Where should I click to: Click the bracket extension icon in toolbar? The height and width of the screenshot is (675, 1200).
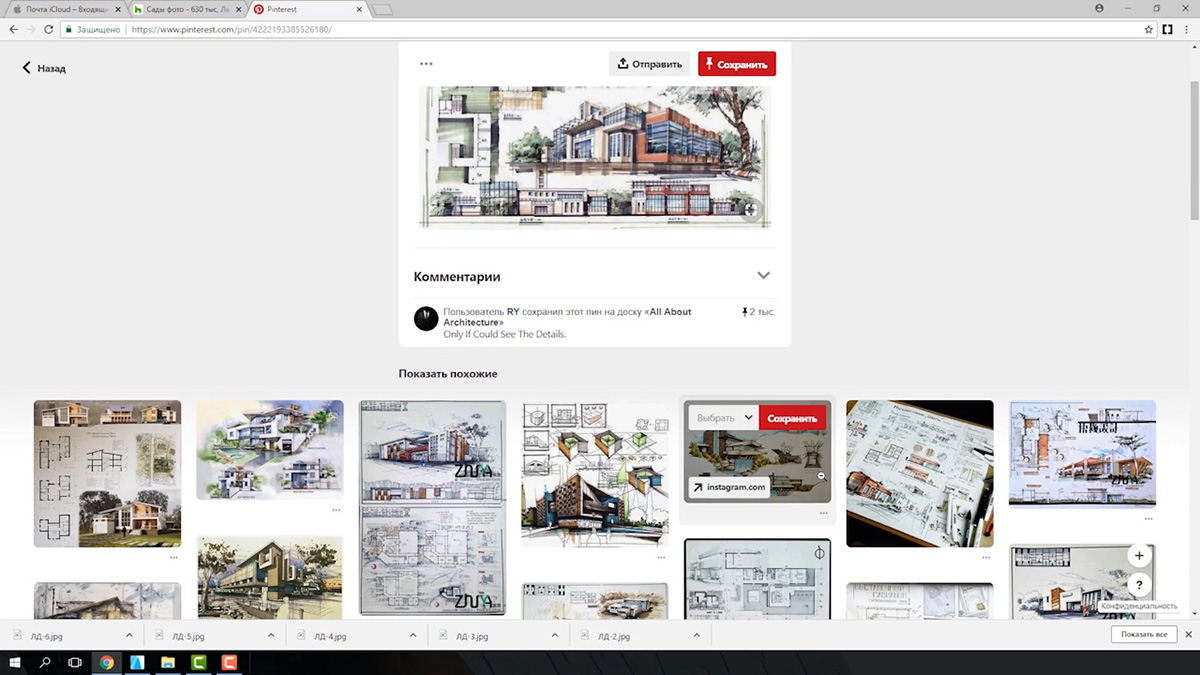point(1167,29)
